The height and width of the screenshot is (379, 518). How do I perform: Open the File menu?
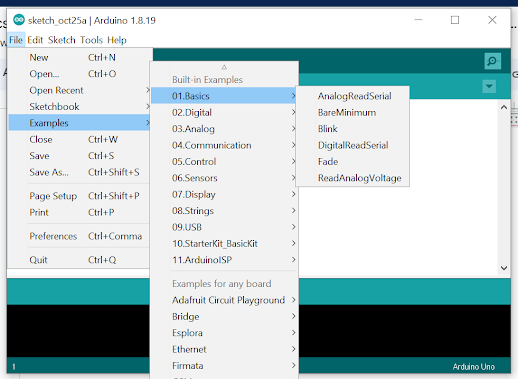(16, 40)
